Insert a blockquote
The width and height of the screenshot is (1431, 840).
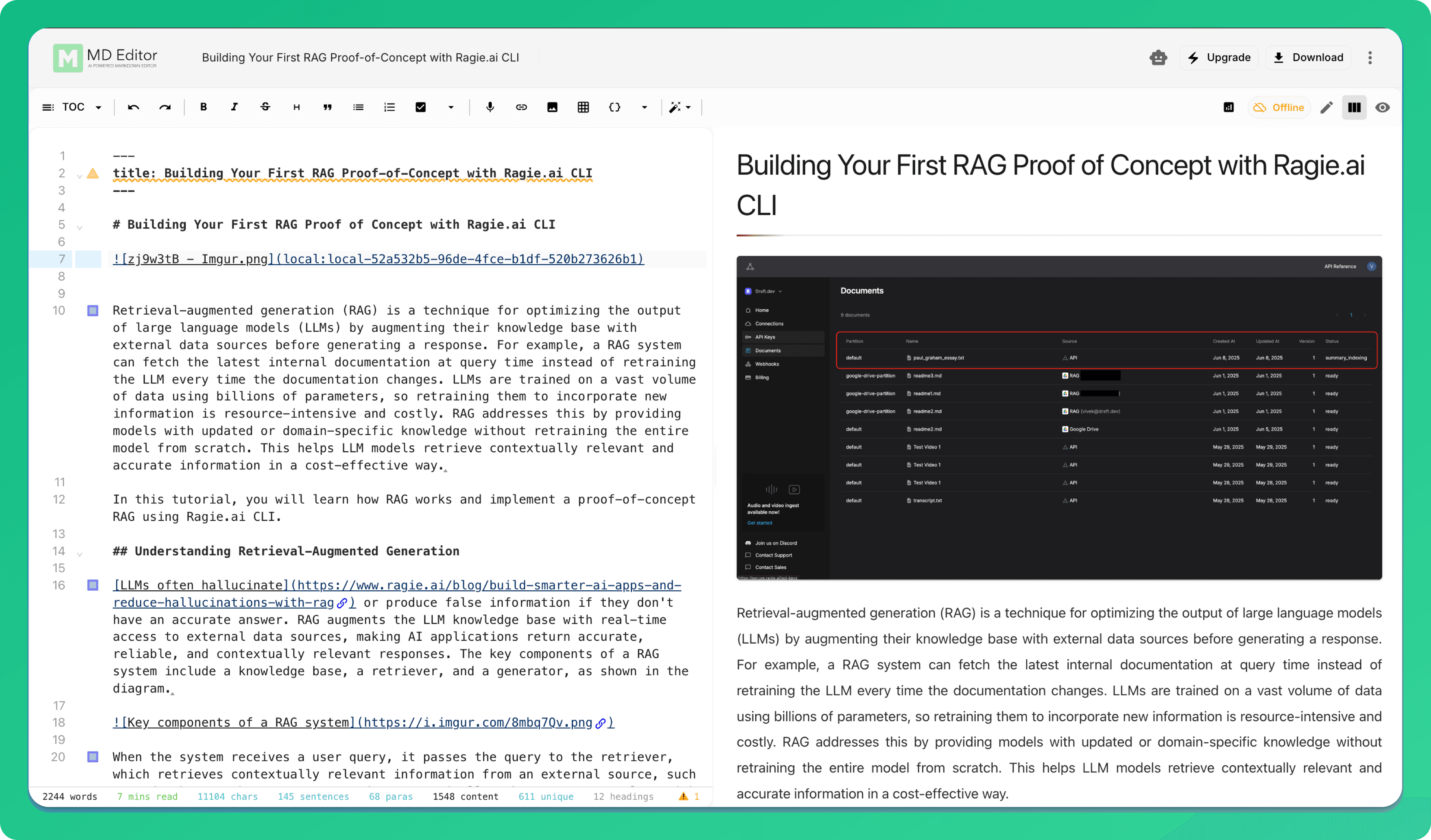click(x=327, y=107)
